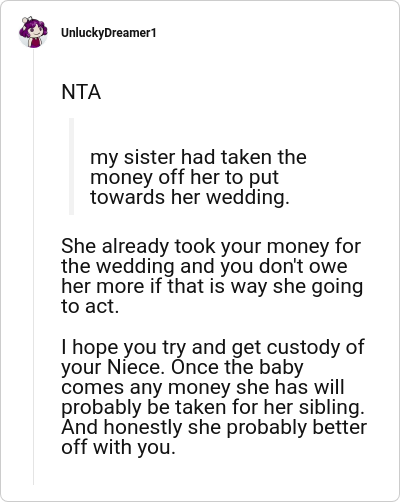The image size is (400, 502).
Task: Click the line 'comes any money she has will'
Action: click(x=203, y=387)
